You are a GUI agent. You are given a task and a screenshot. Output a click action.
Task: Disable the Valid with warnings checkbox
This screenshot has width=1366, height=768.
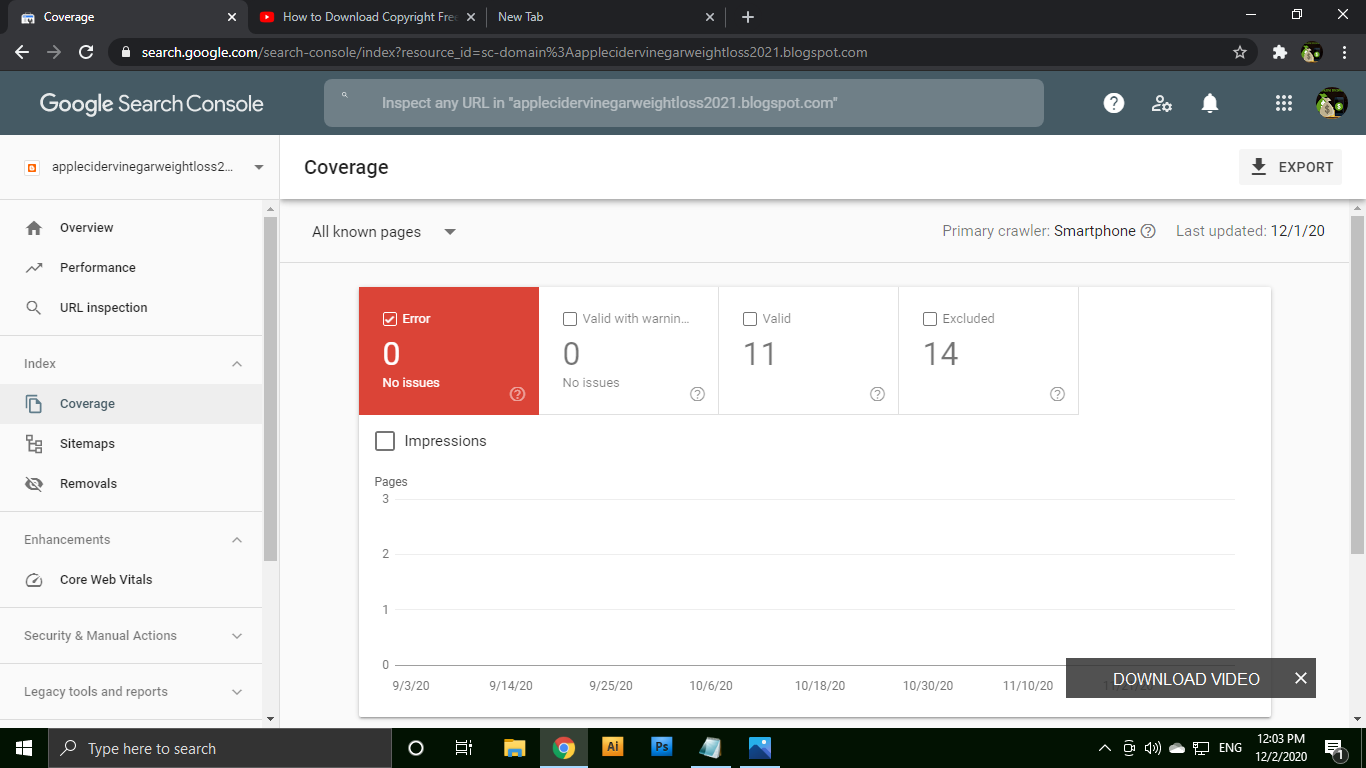[x=570, y=318]
